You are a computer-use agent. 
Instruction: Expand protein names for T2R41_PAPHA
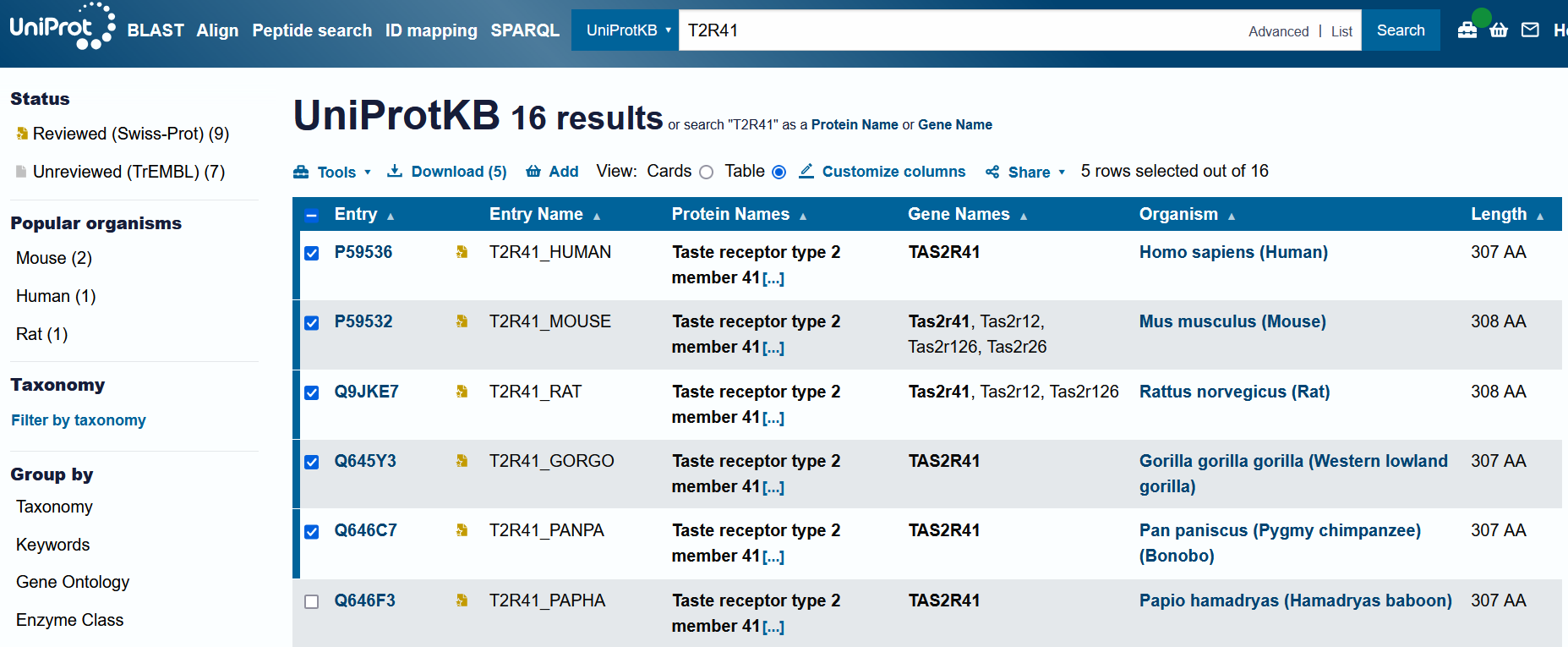point(773,627)
